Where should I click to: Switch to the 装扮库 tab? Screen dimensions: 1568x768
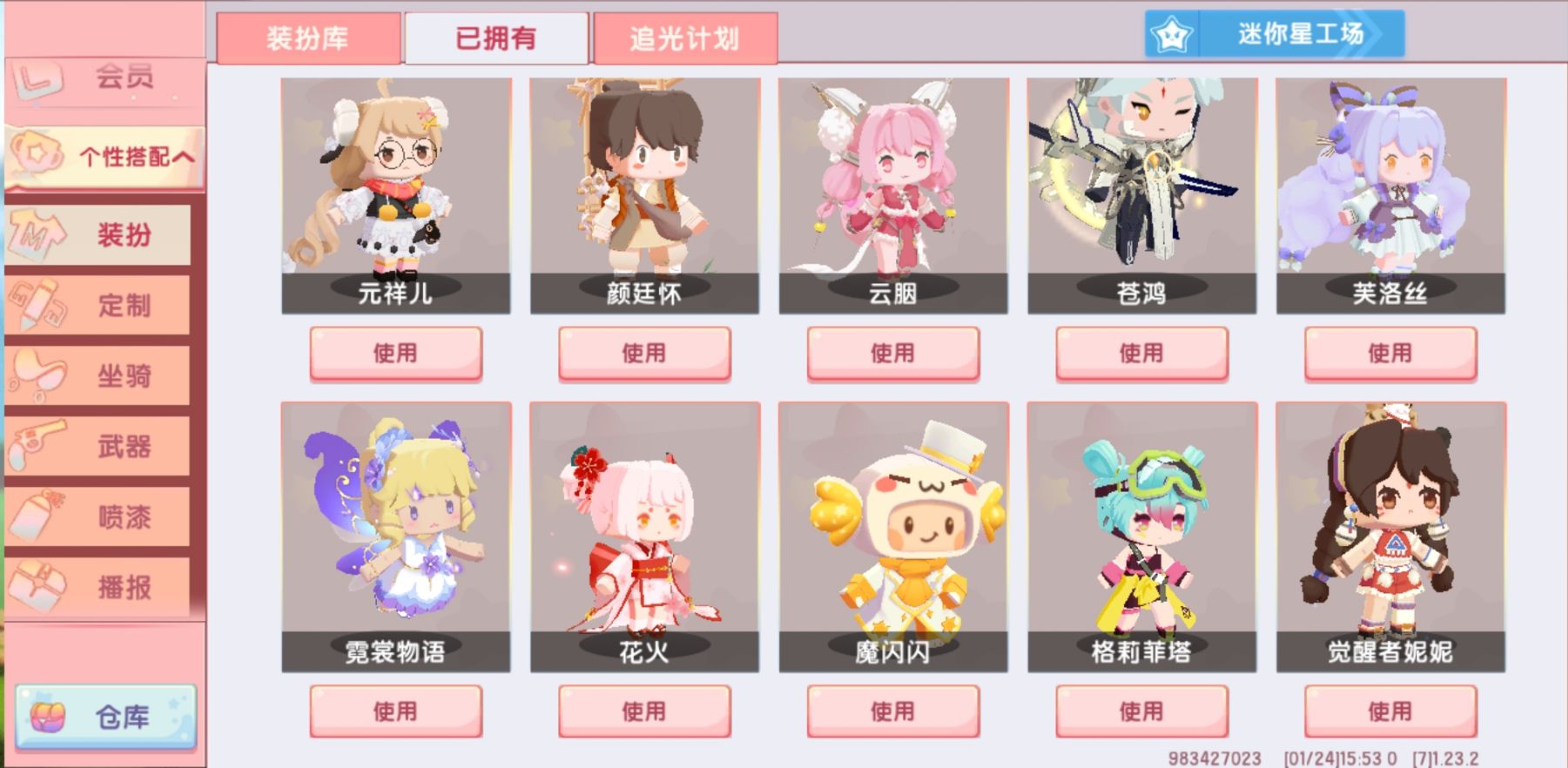308,38
